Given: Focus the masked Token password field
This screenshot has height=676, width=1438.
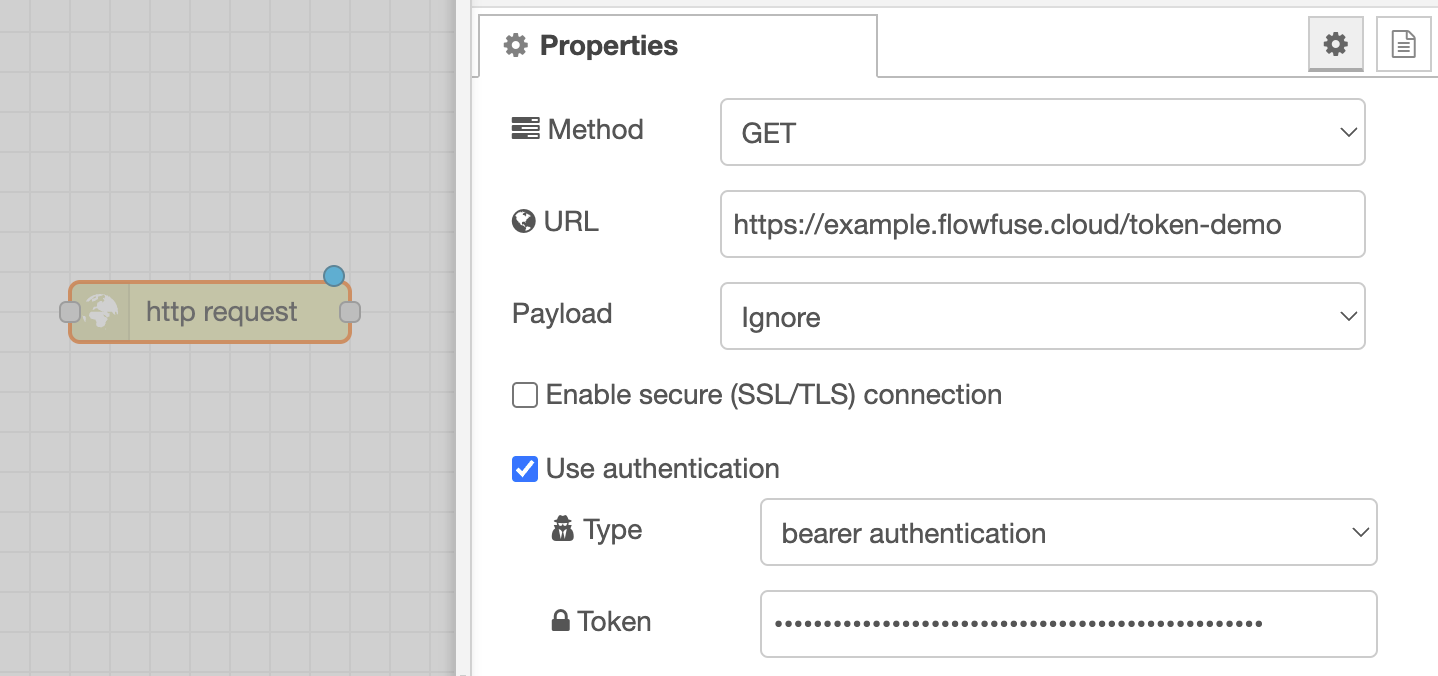Looking at the screenshot, I should [x=1069, y=624].
